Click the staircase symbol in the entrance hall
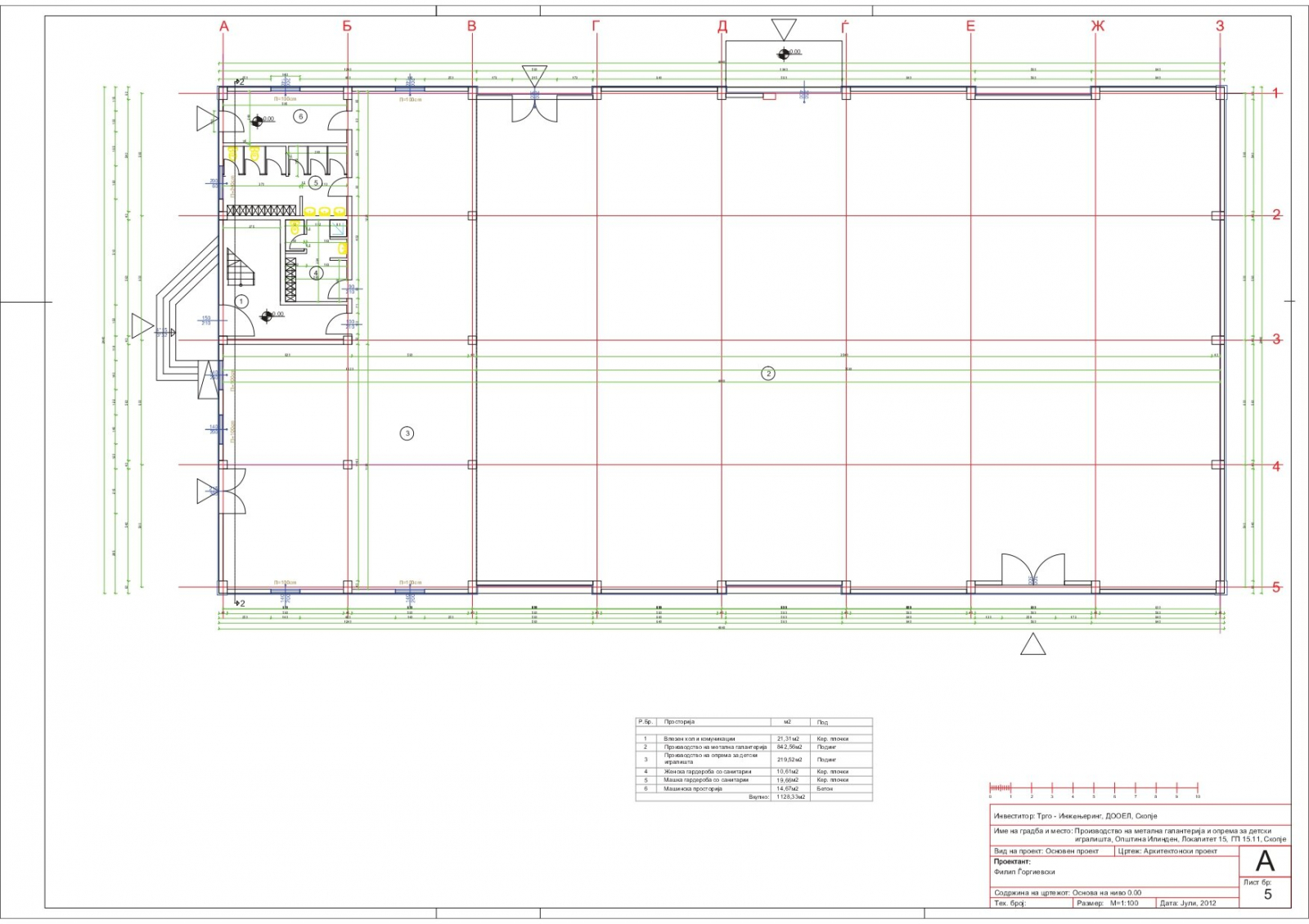 pos(241,267)
